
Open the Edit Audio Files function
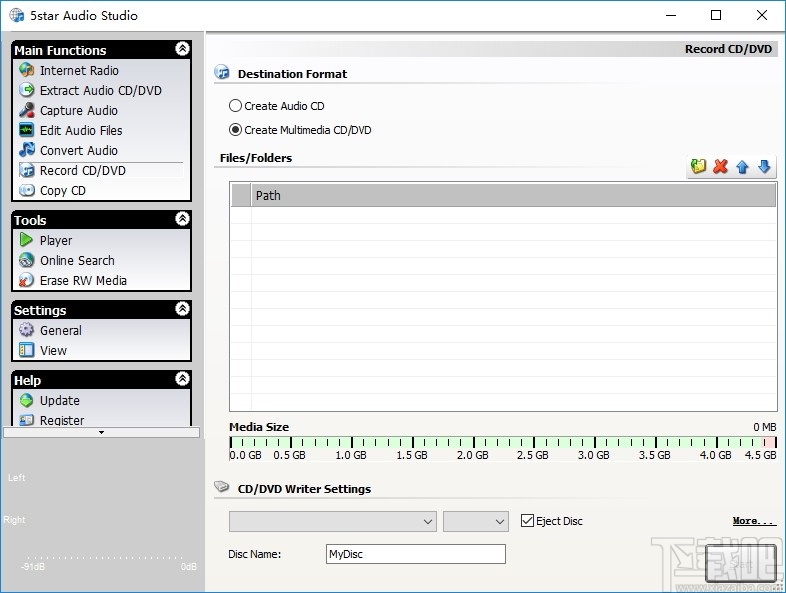(x=81, y=130)
